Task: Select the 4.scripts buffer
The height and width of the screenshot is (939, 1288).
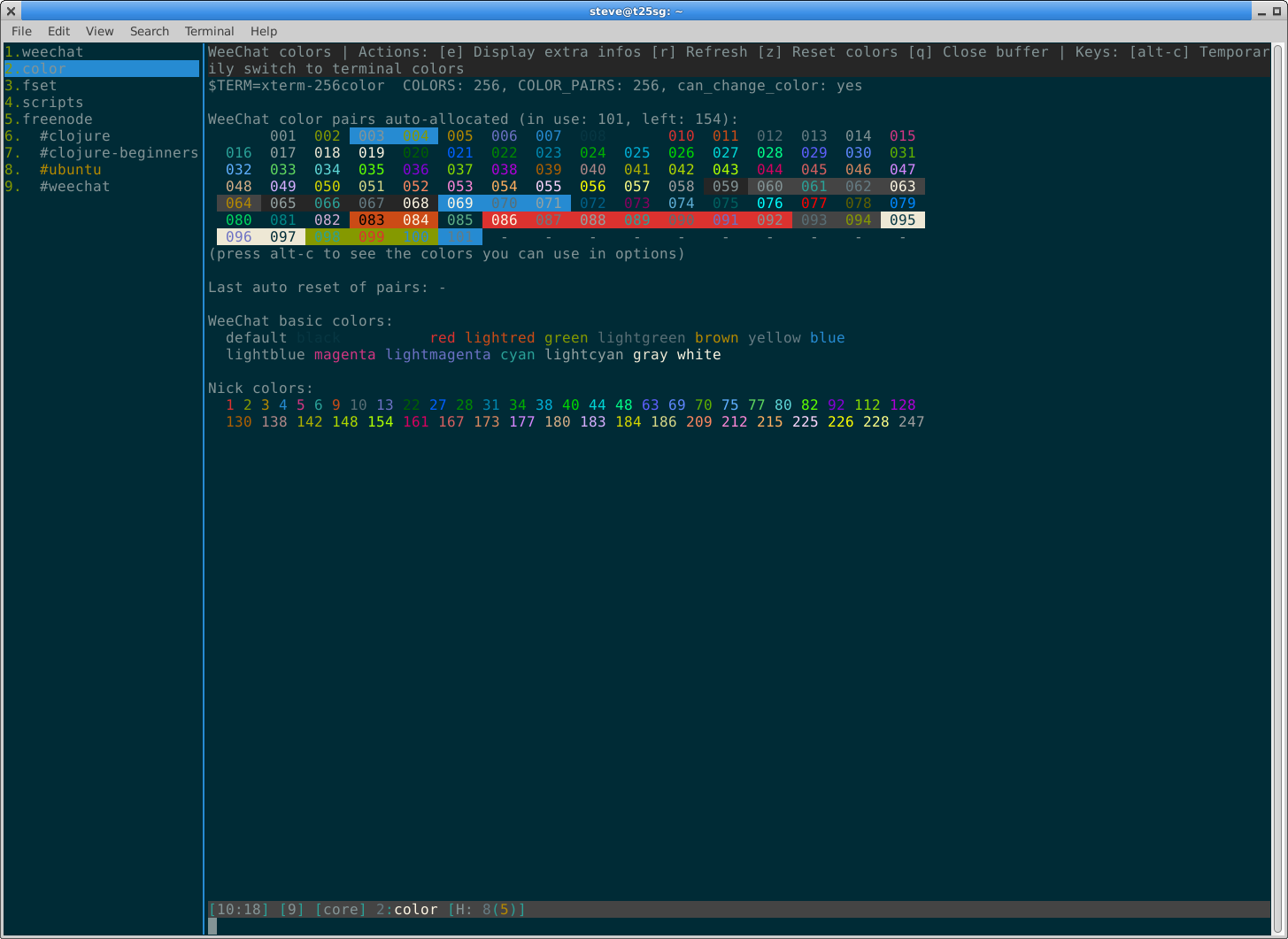Action: (44, 103)
